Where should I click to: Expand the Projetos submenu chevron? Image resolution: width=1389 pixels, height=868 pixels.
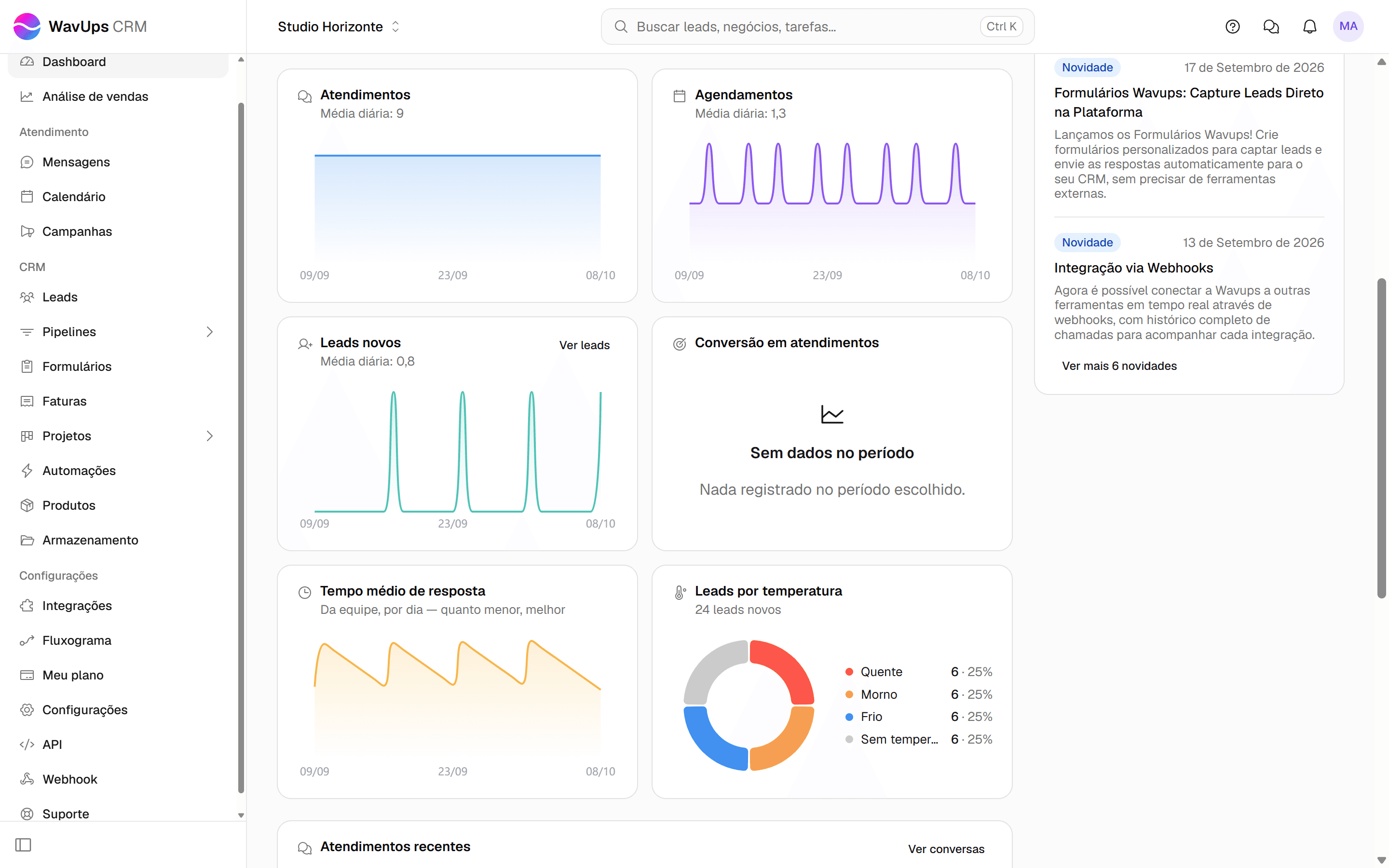click(x=209, y=436)
